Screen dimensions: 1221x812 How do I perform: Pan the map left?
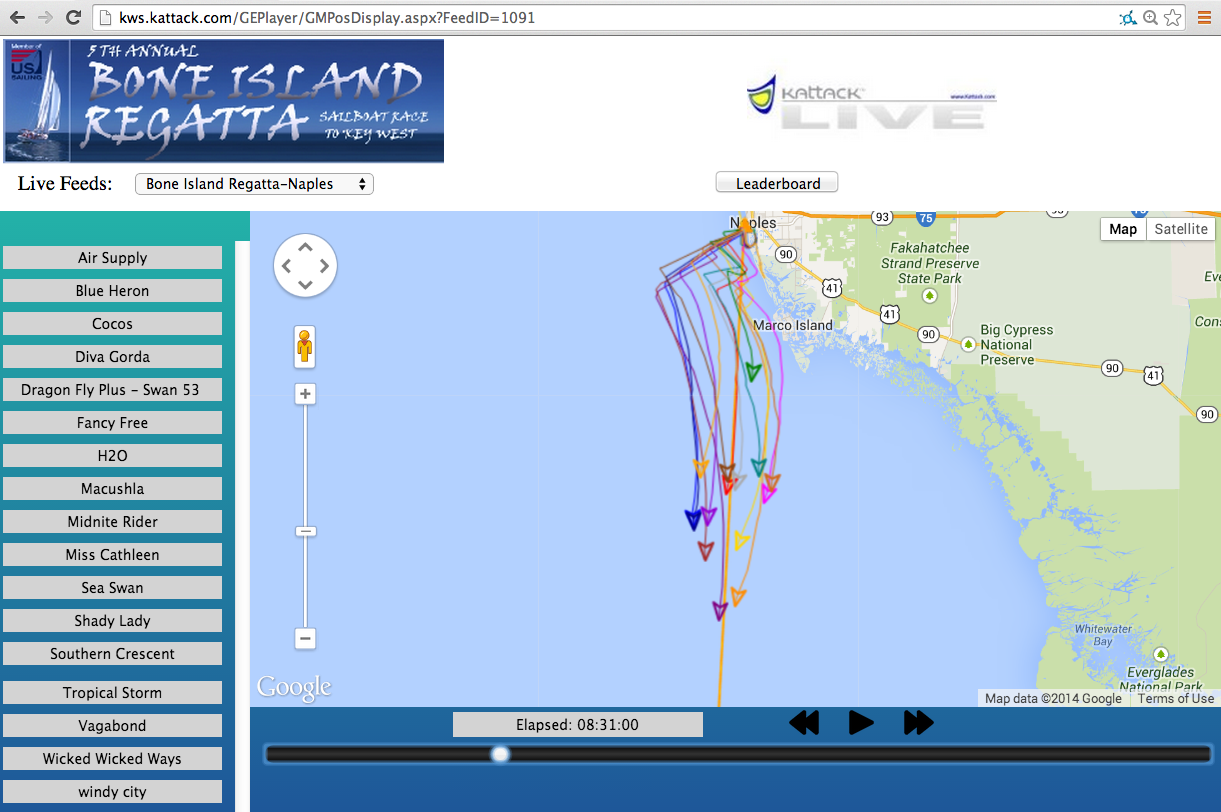tap(286, 266)
